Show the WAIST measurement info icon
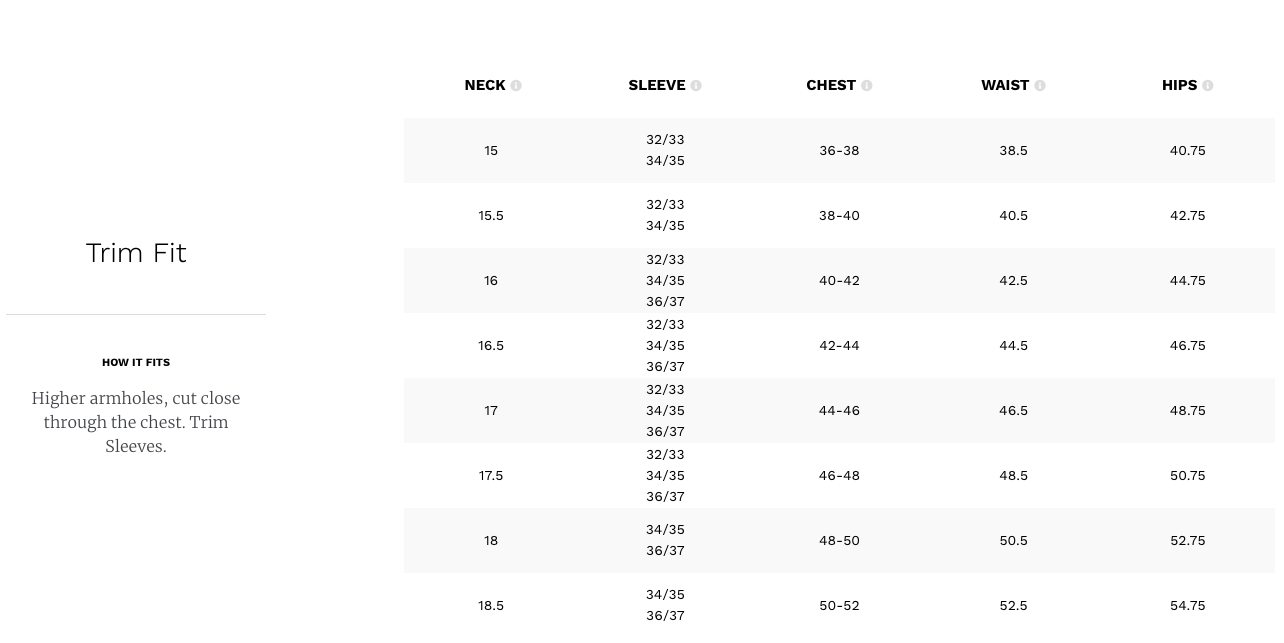 pos(1040,86)
